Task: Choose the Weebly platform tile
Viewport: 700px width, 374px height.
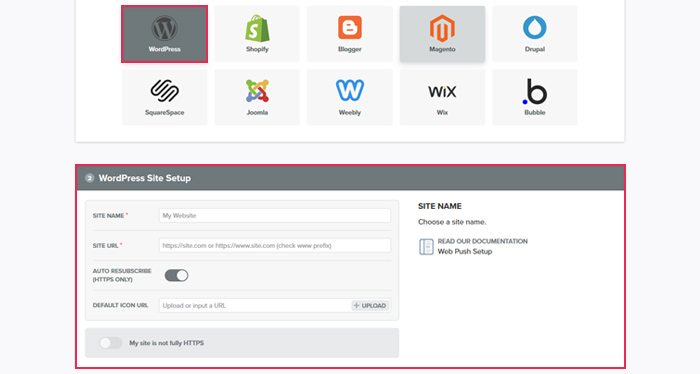Action: pos(350,97)
